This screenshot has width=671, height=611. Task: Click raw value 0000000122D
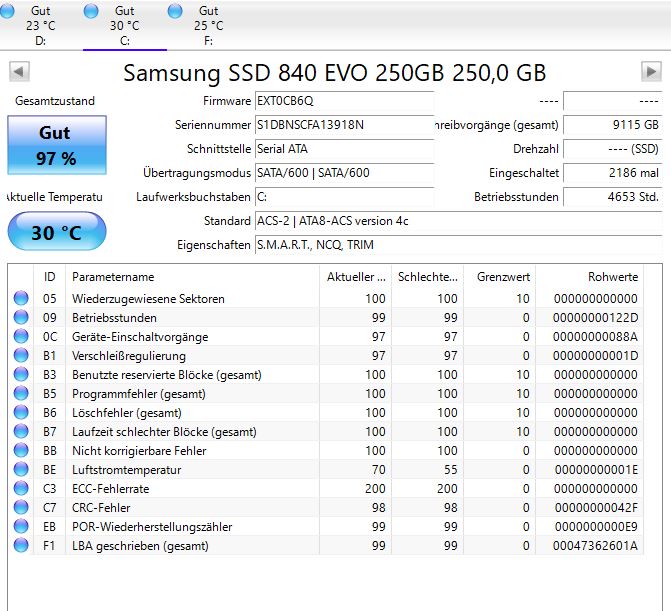(595, 317)
